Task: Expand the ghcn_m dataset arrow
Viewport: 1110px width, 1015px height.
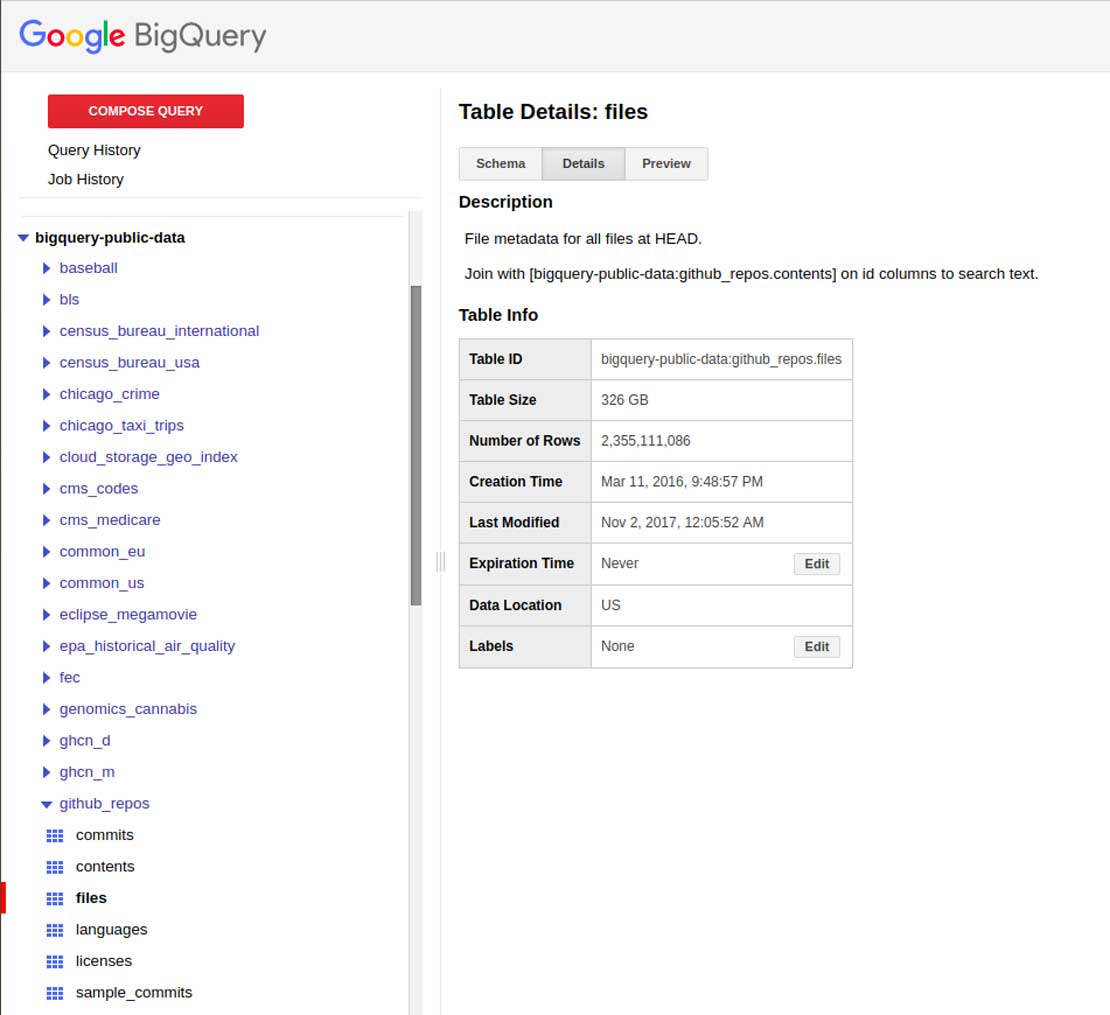Action: 47,772
